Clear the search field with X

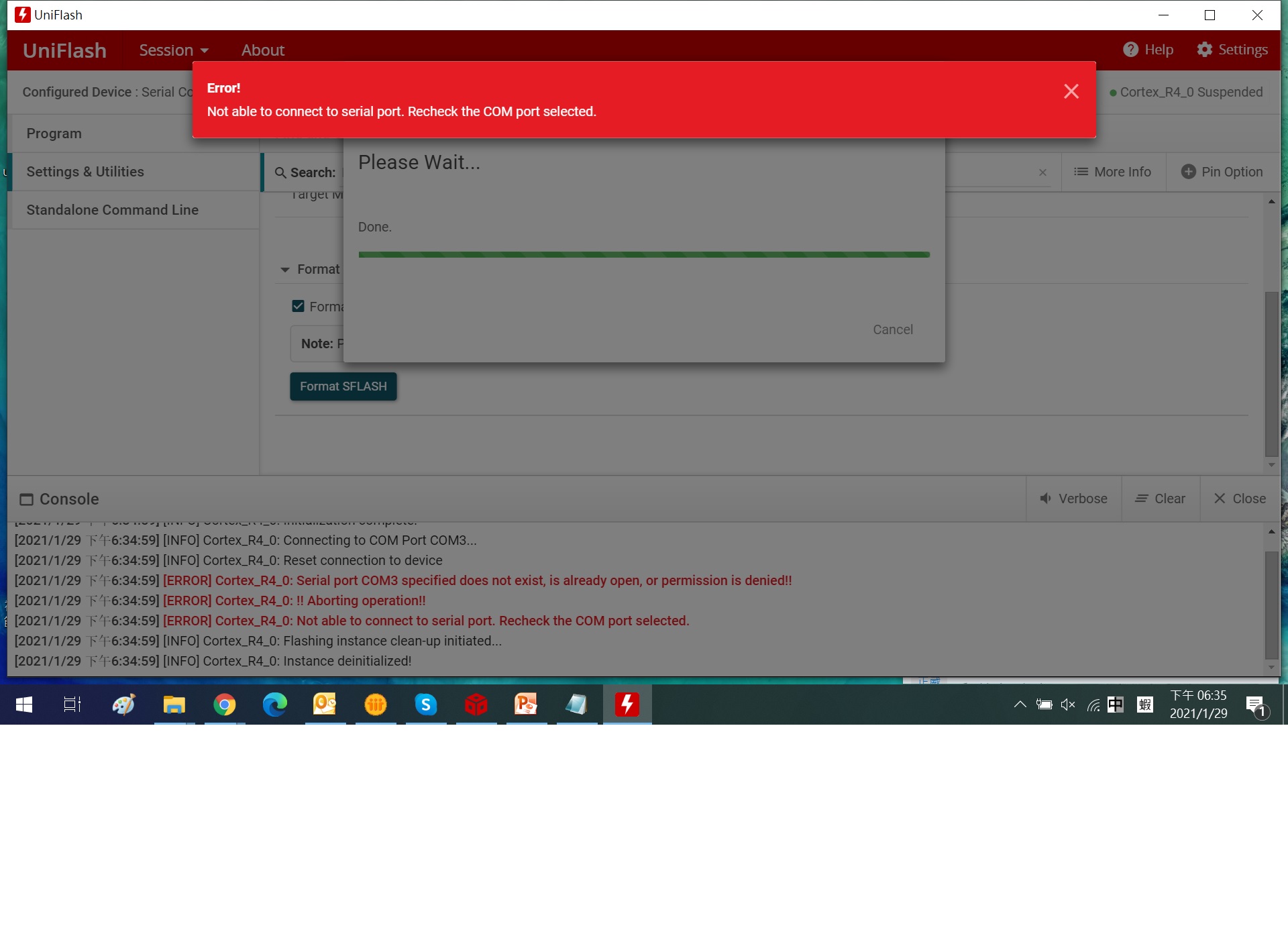coord(1042,172)
